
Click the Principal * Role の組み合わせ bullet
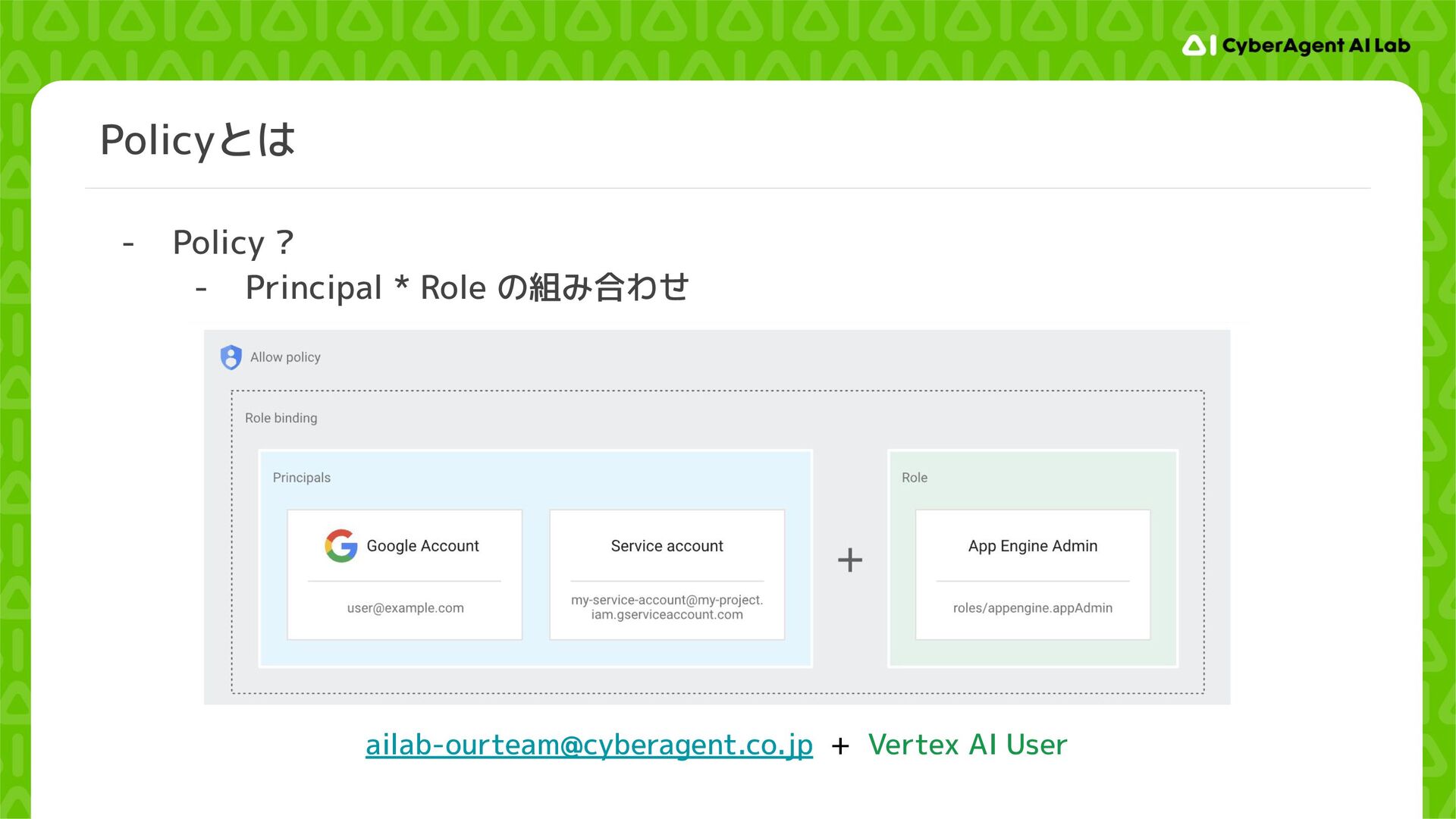point(466,288)
